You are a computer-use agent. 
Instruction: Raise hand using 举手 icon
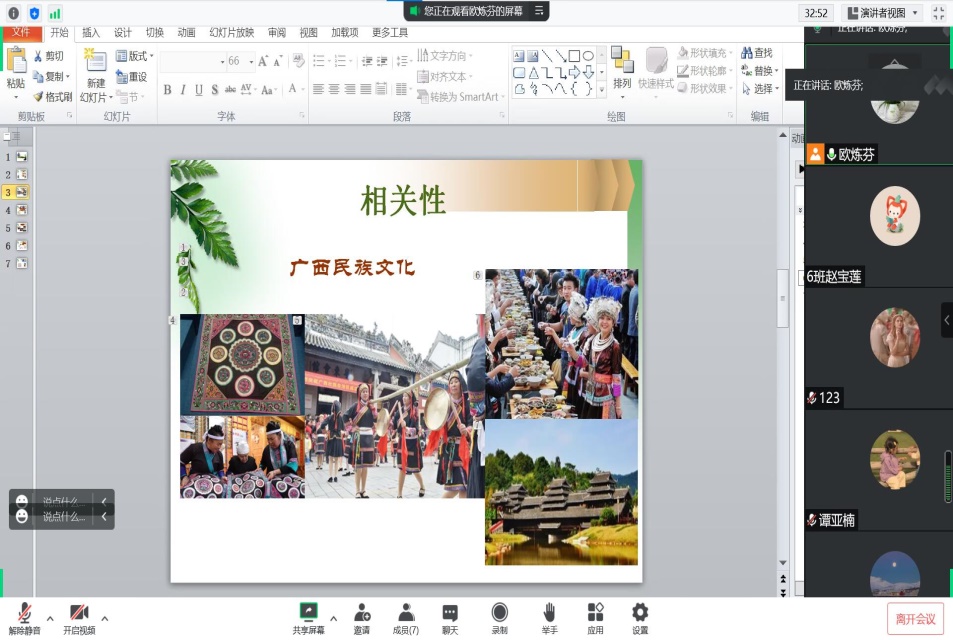click(x=549, y=617)
